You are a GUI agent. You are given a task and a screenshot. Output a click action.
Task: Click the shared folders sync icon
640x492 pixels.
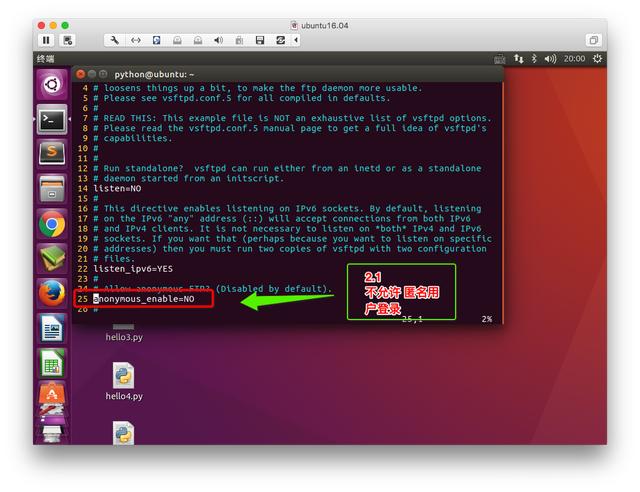[280, 40]
